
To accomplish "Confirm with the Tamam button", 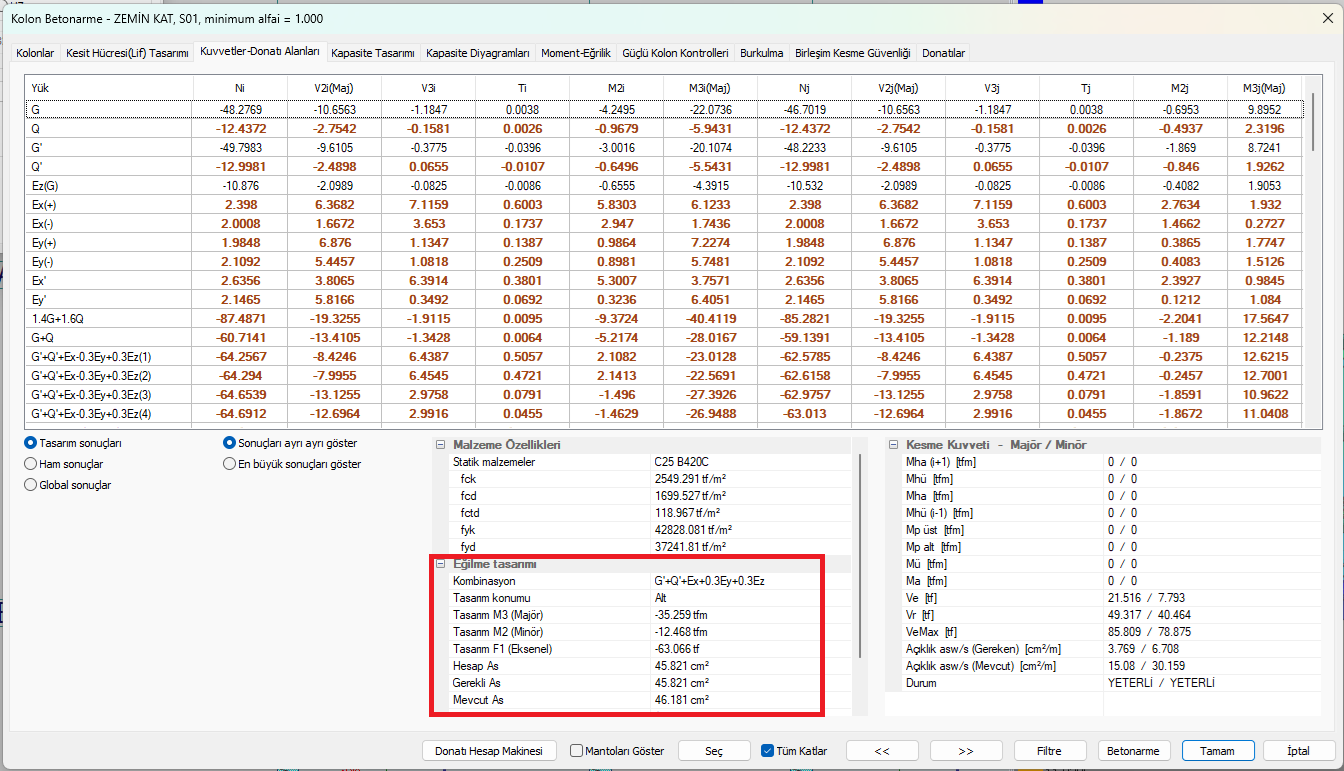I will pyautogui.click(x=1218, y=751).
